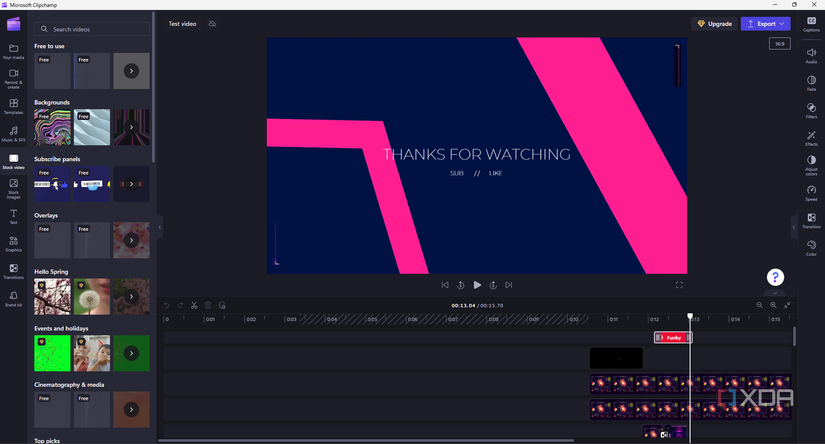825x444 pixels.
Task: Select the black clip on timeline
Action: tap(616, 358)
